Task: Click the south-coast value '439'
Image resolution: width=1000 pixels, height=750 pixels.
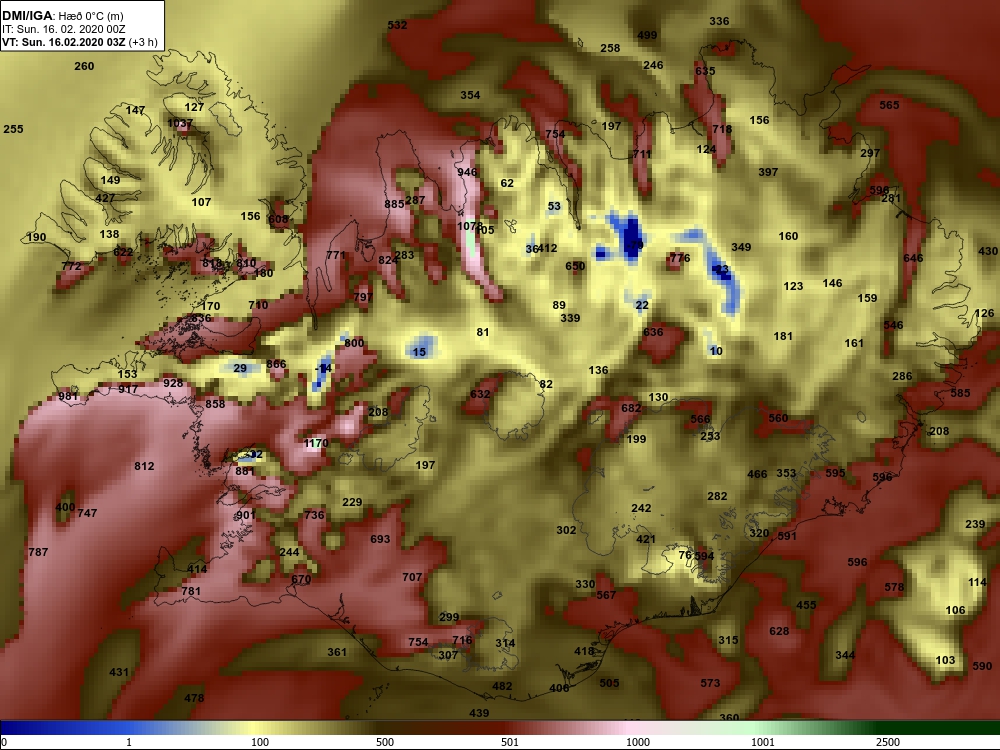Action: click(480, 714)
